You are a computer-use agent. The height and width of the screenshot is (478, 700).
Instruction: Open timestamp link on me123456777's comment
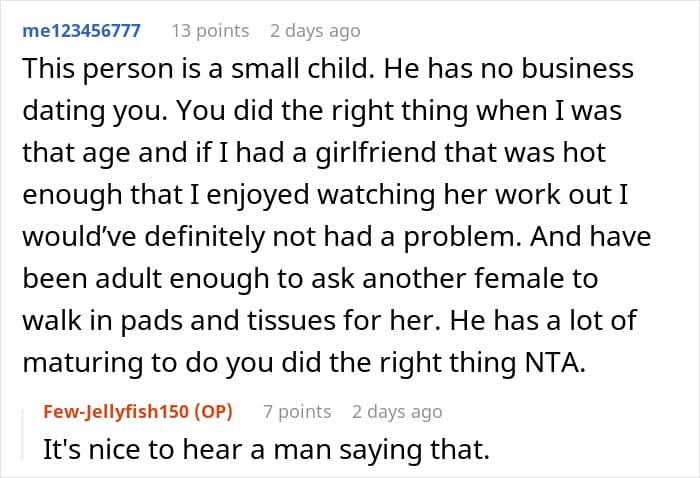[315, 31]
